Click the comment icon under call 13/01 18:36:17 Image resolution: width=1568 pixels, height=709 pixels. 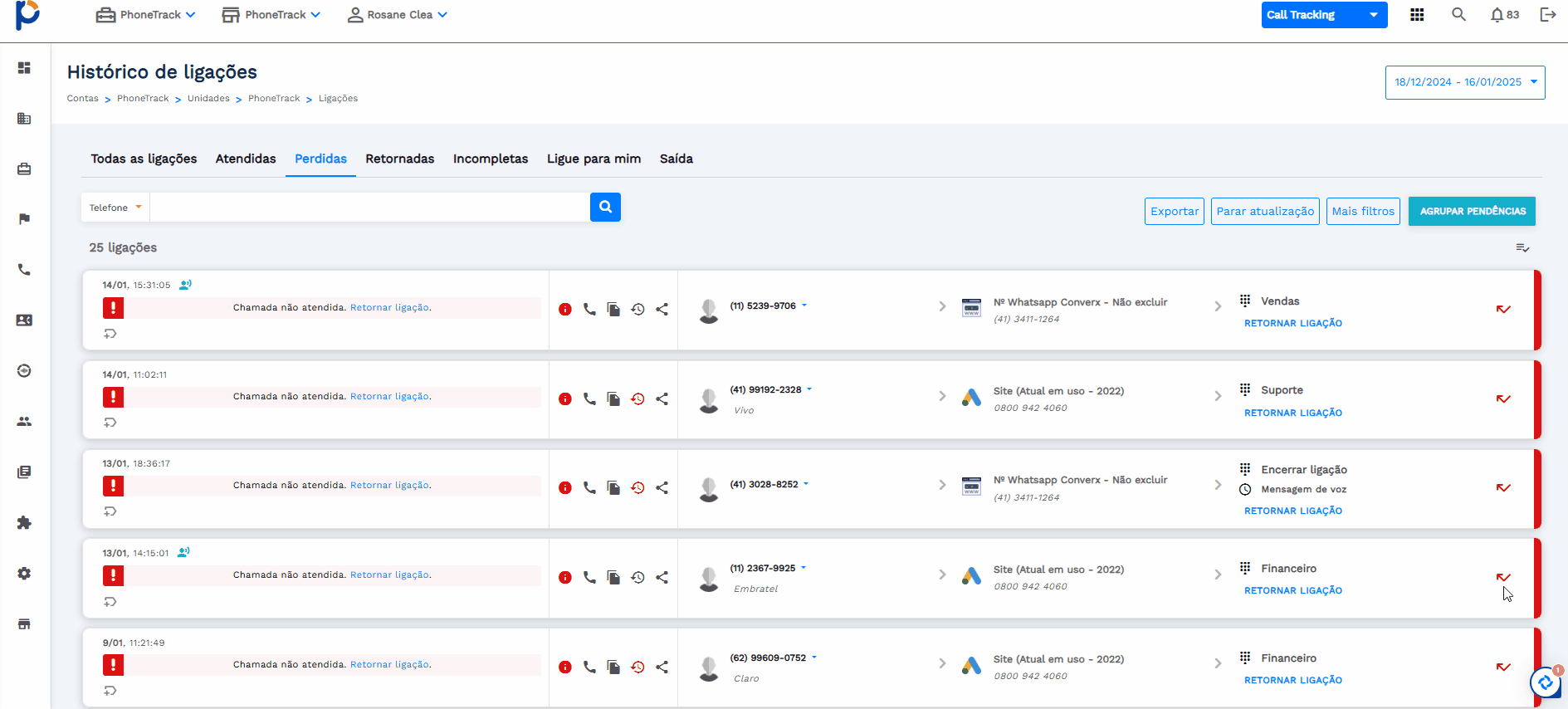(x=110, y=511)
